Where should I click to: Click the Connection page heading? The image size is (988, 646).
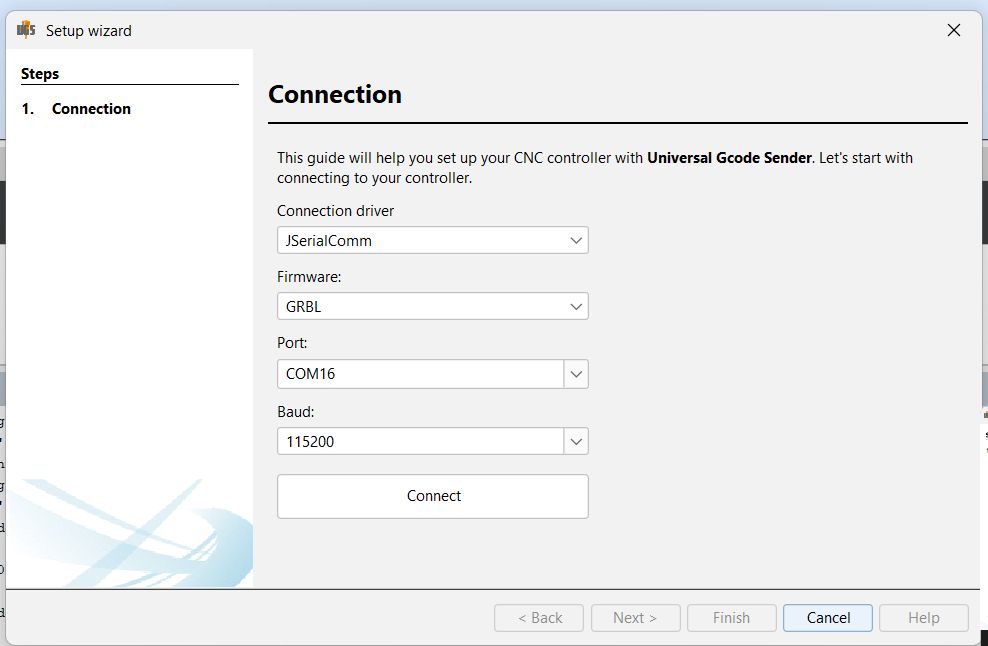[335, 94]
